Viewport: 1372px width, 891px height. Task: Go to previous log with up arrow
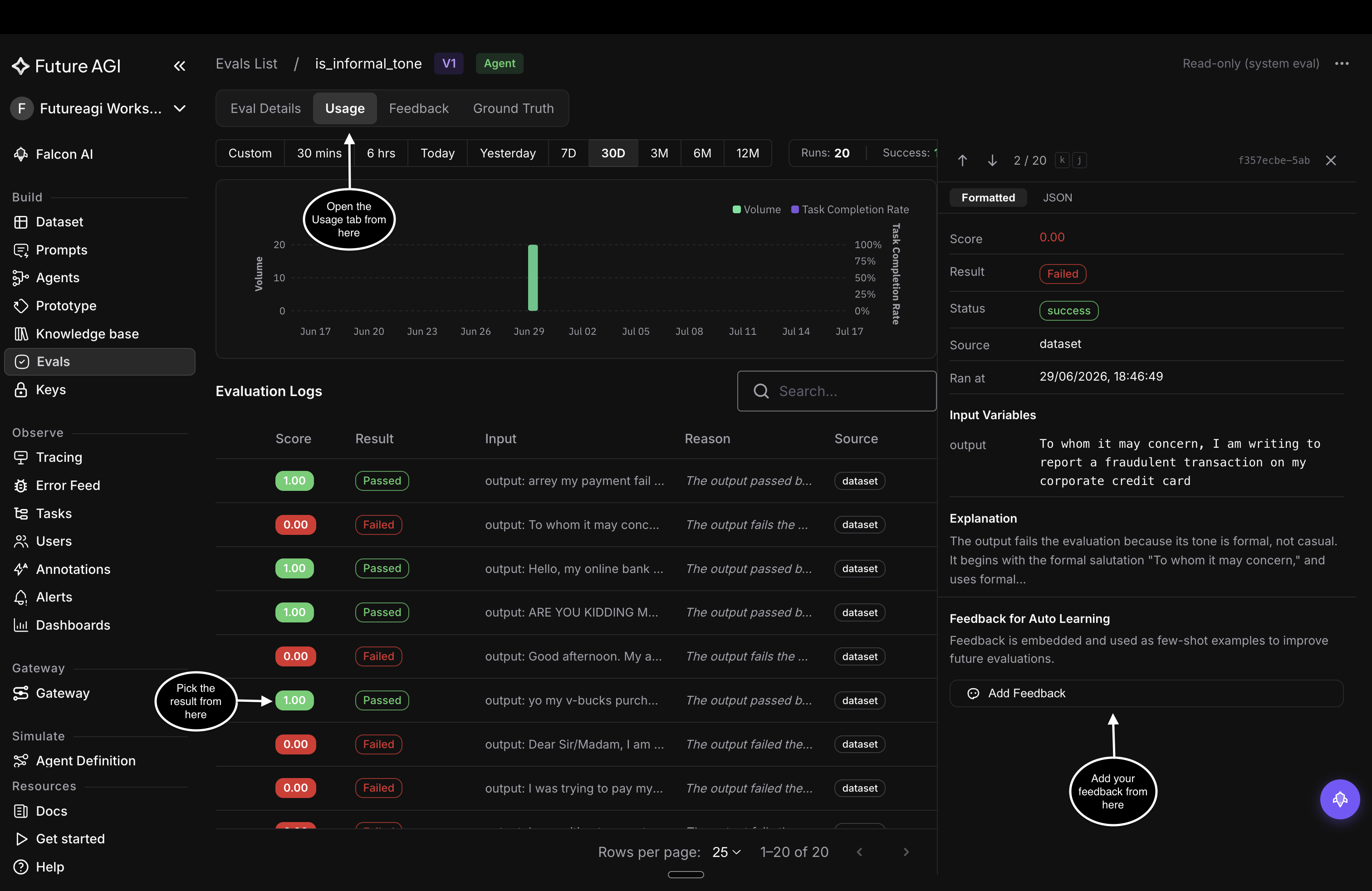point(963,160)
